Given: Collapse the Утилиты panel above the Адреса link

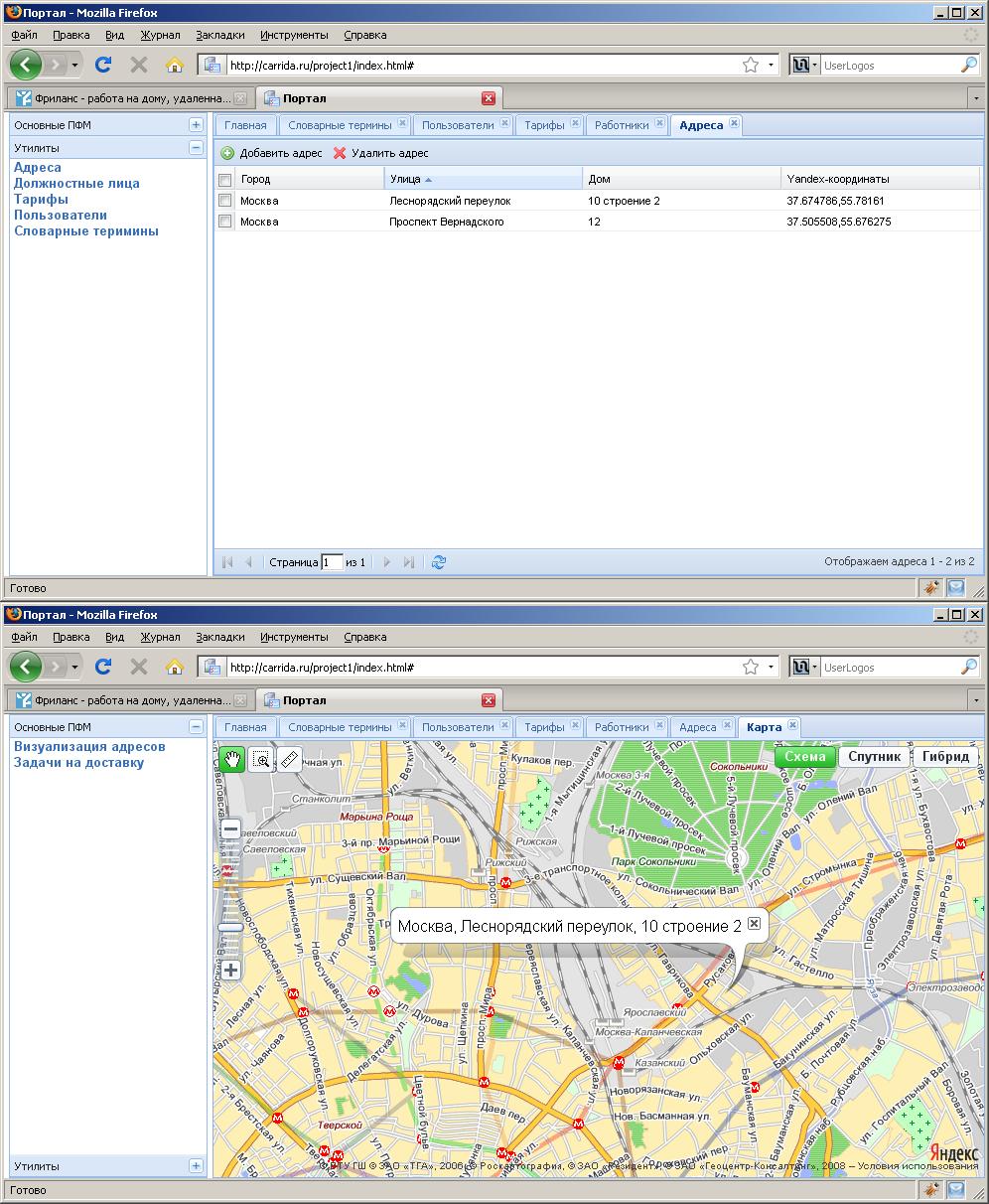Looking at the screenshot, I should pos(196,148).
